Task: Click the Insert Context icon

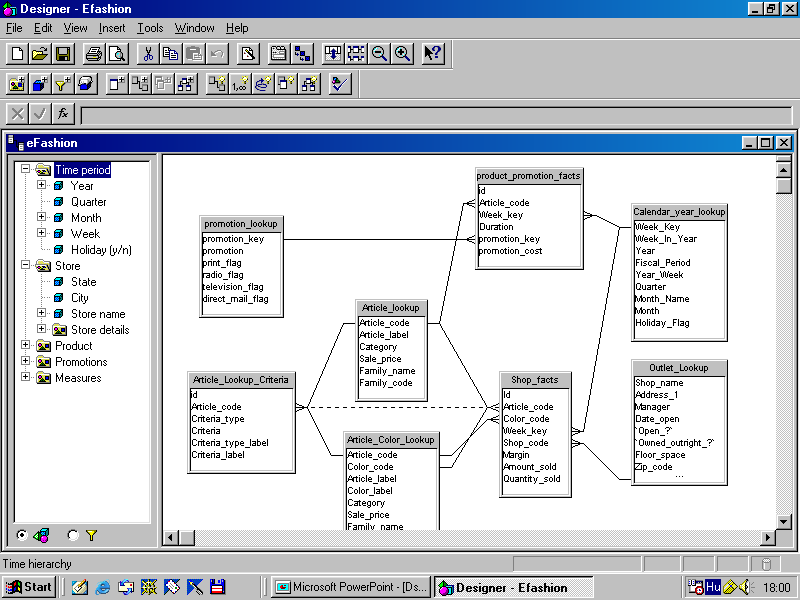Action: click(186, 84)
